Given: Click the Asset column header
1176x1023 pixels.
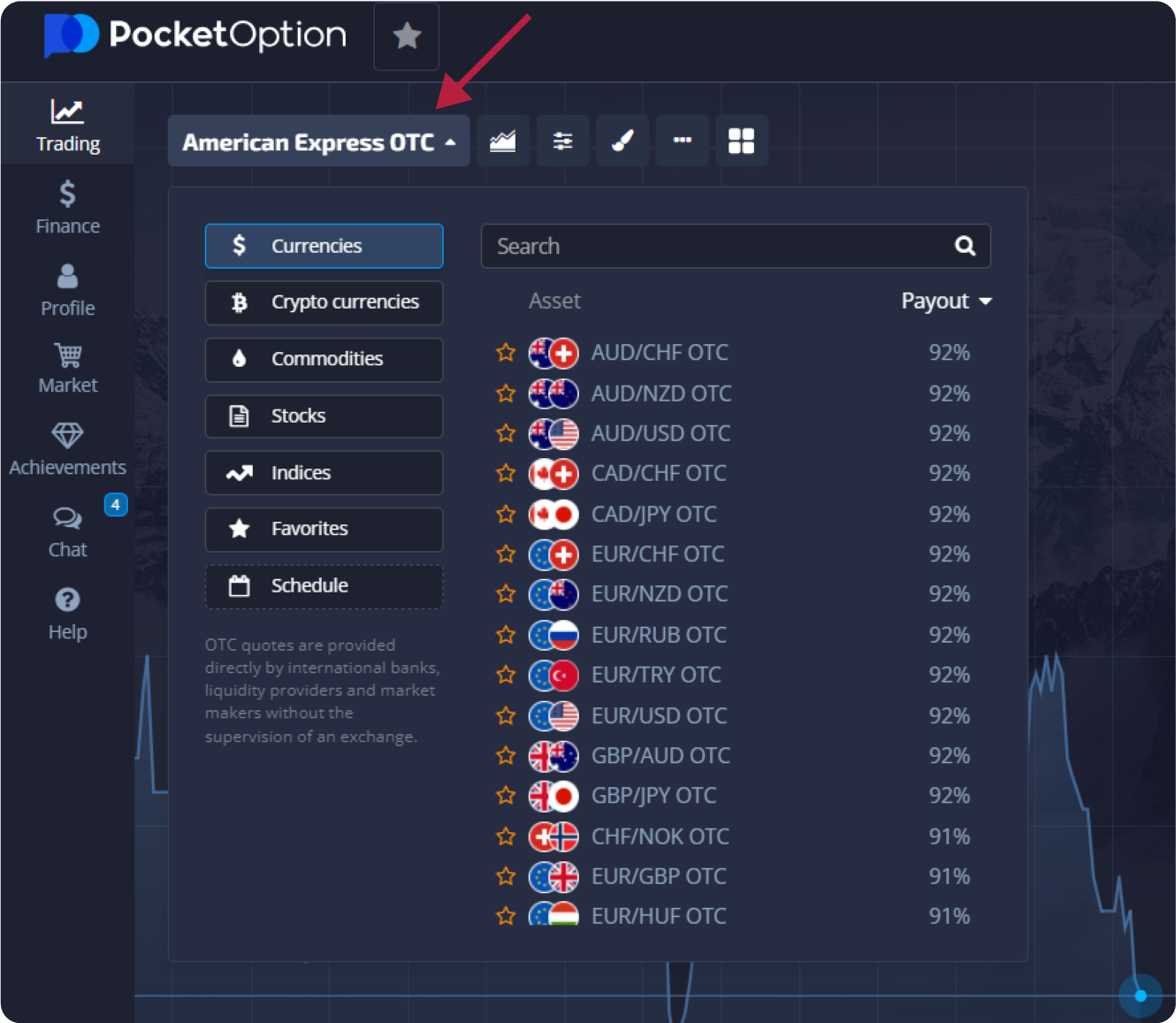Looking at the screenshot, I should pyautogui.click(x=554, y=302).
